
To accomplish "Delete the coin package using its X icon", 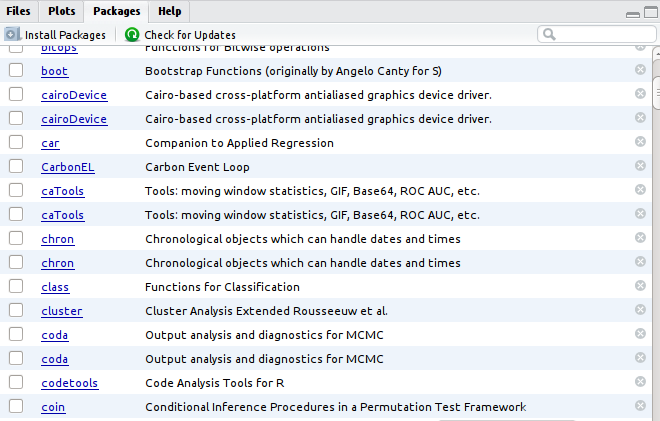I will click(x=640, y=406).
